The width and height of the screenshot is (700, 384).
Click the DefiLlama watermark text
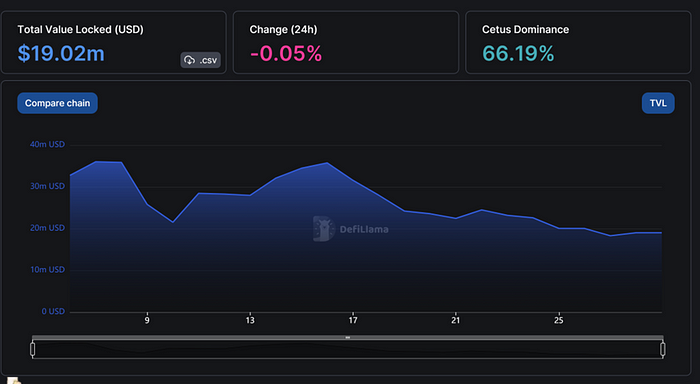tap(364, 230)
